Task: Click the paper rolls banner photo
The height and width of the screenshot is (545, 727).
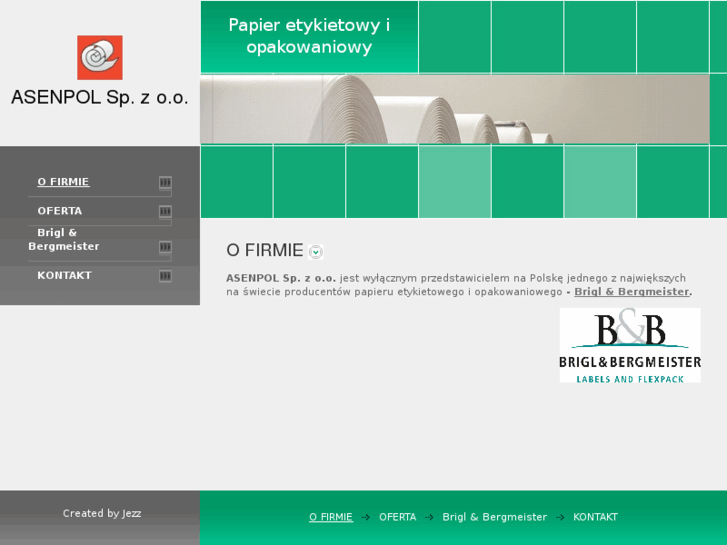Action: pyautogui.click(x=455, y=109)
